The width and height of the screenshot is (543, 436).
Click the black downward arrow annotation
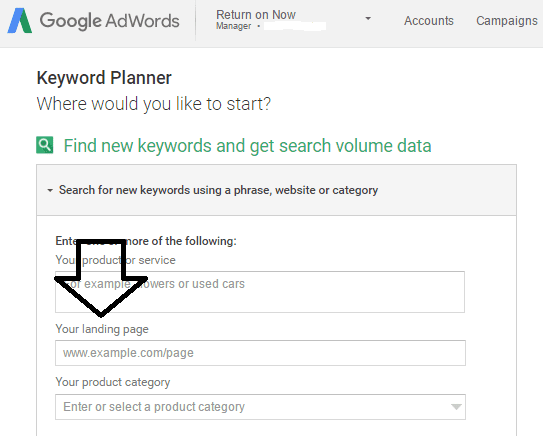(x=101, y=278)
